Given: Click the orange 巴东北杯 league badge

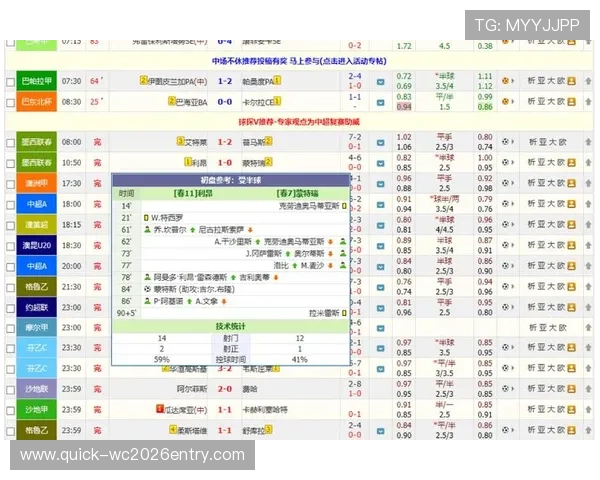Looking at the screenshot, I should 36,101.
